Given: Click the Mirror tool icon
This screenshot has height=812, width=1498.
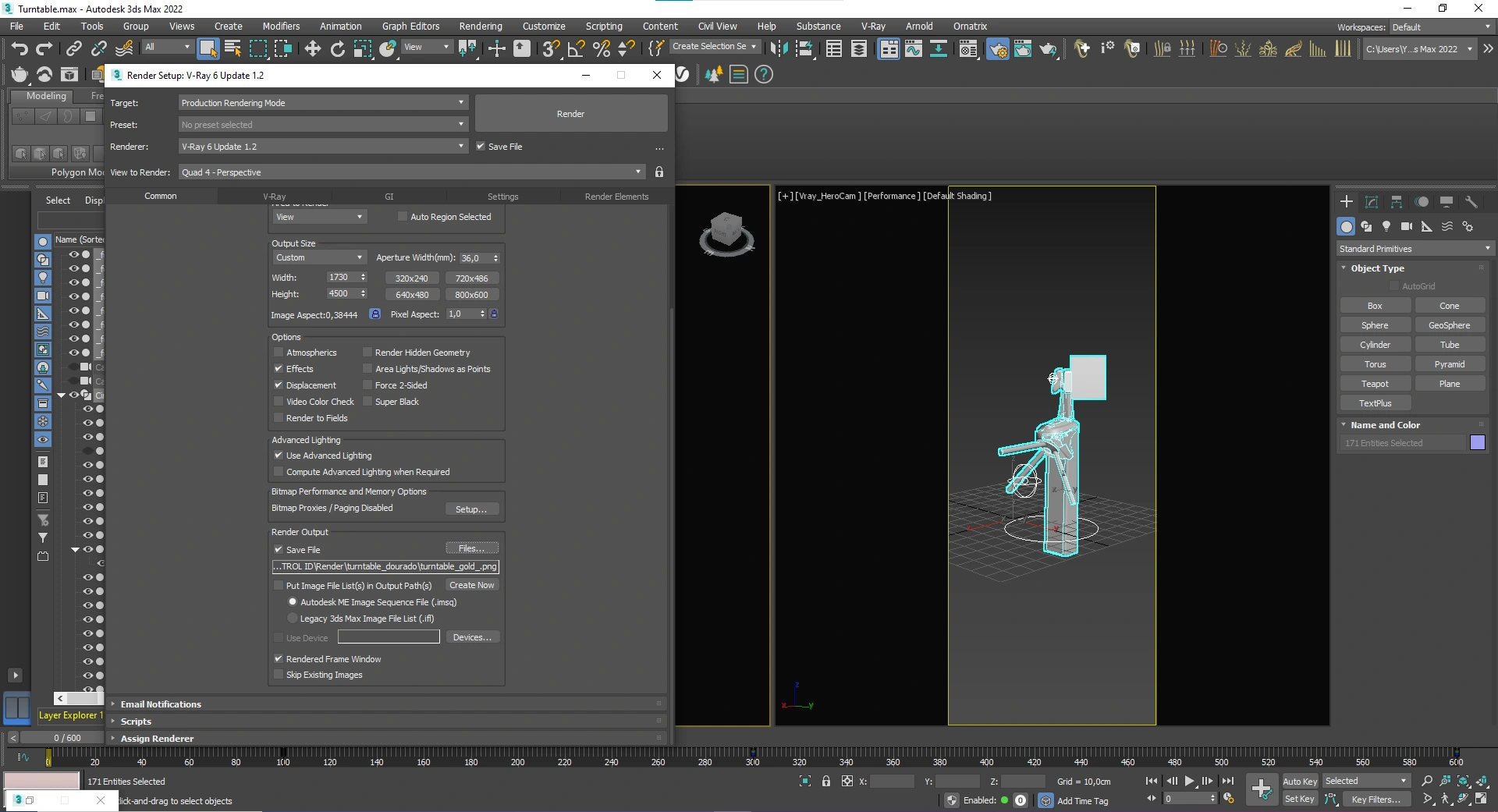Looking at the screenshot, I should pyautogui.click(x=779, y=49).
